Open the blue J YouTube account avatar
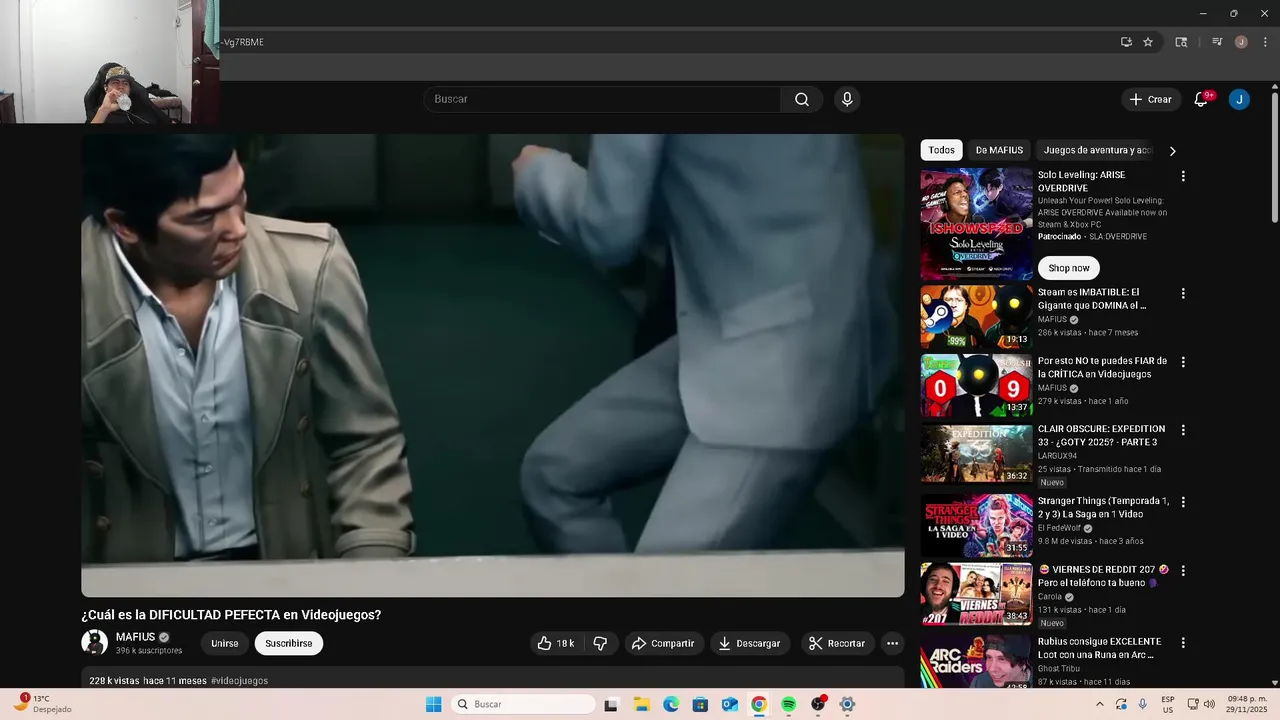The height and width of the screenshot is (720, 1280). [1239, 99]
